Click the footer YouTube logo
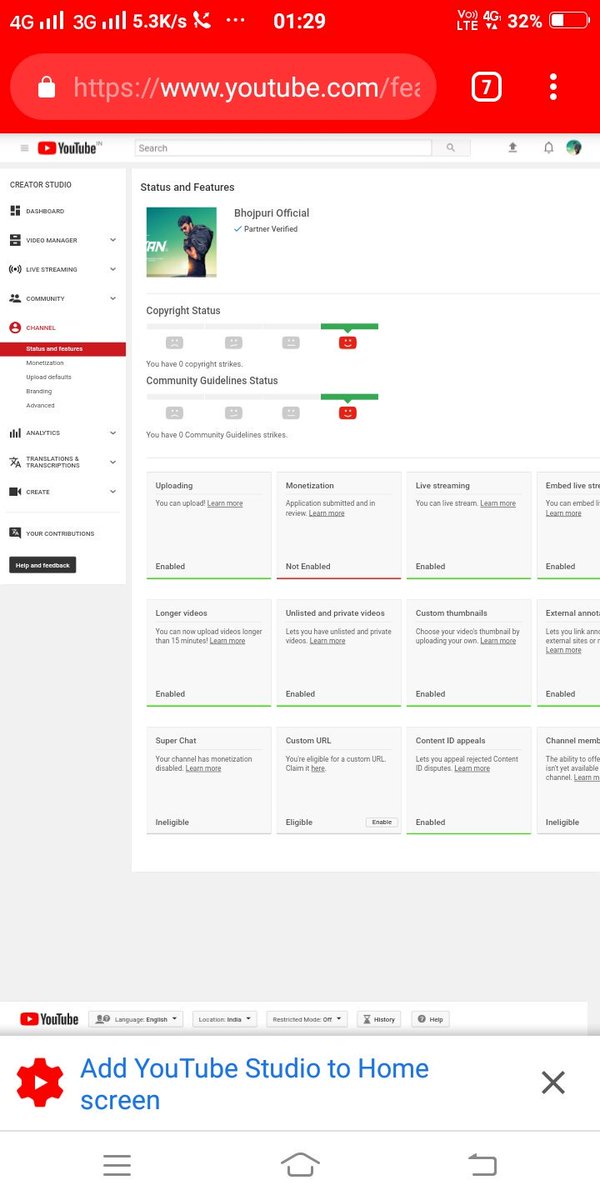Viewport: 600px width, 1200px height. coord(49,1019)
